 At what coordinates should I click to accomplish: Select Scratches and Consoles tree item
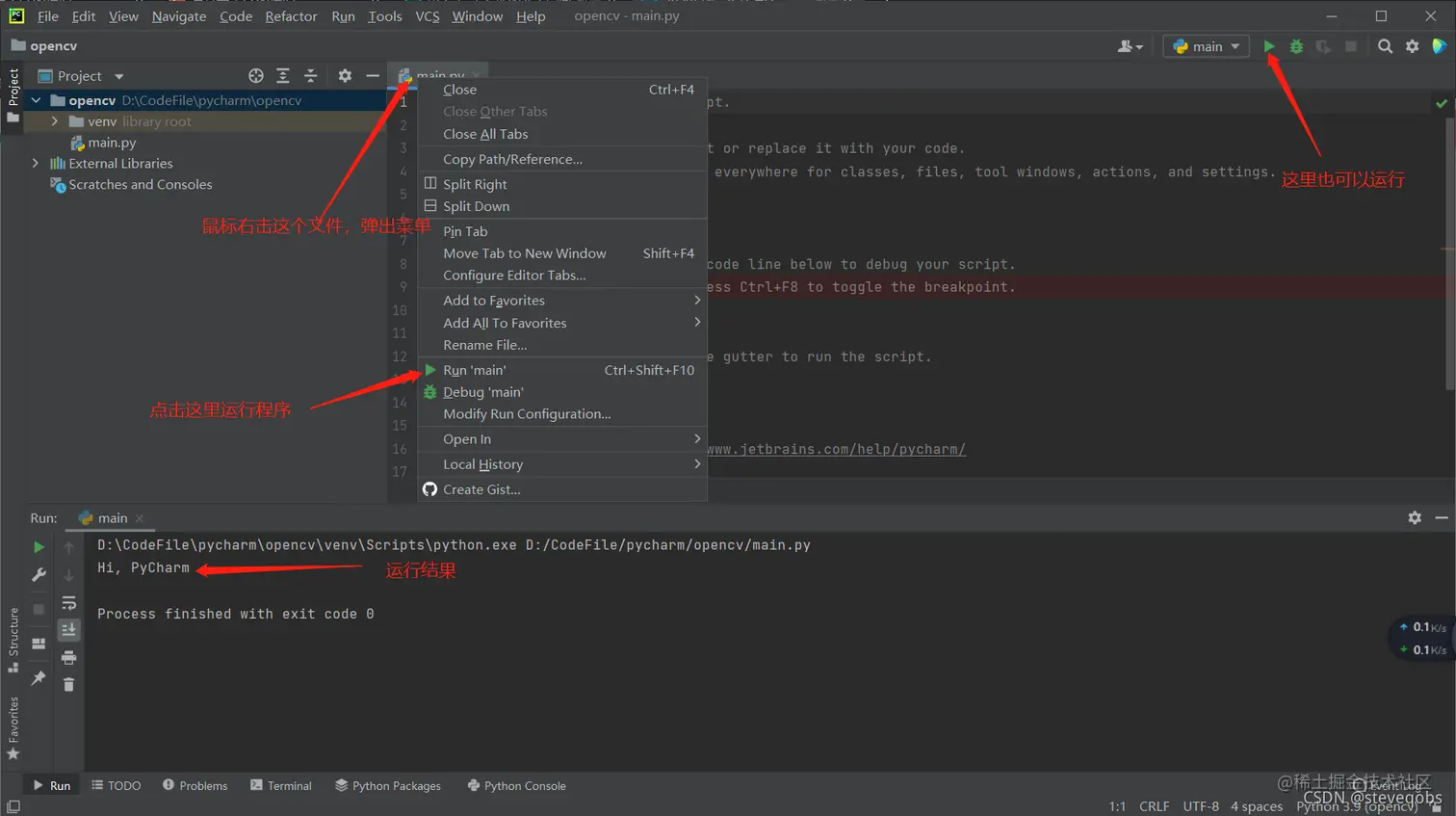click(131, 185)
